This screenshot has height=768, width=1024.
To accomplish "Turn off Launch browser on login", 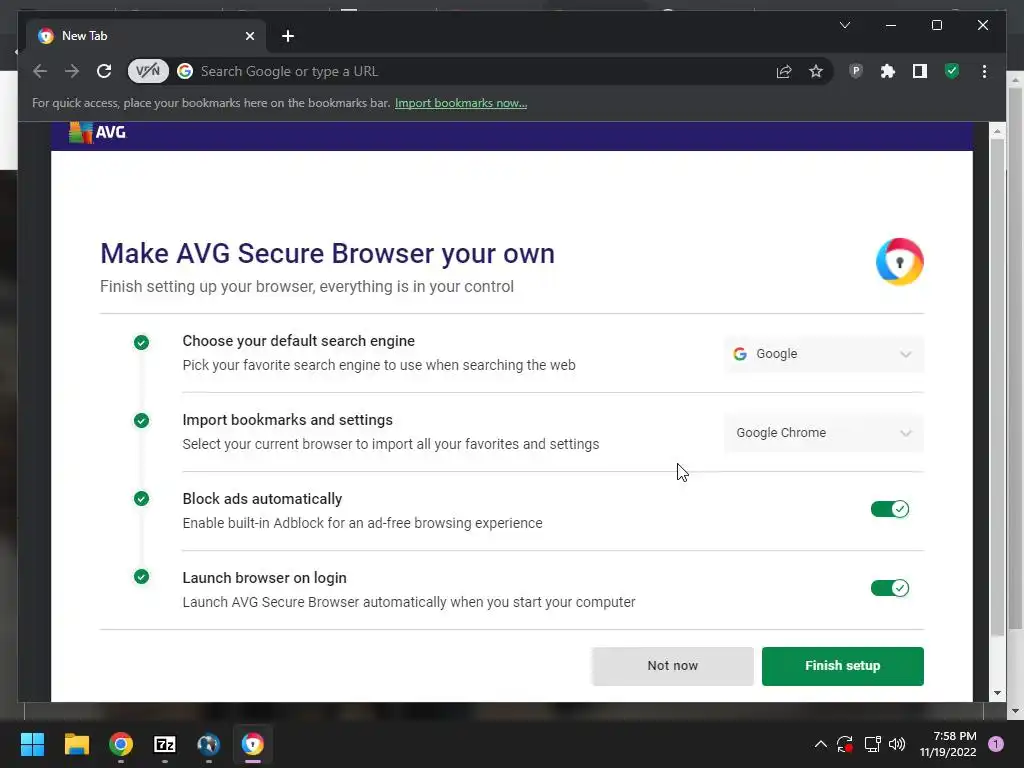I will pyautogui.click(x=889, y=588).
